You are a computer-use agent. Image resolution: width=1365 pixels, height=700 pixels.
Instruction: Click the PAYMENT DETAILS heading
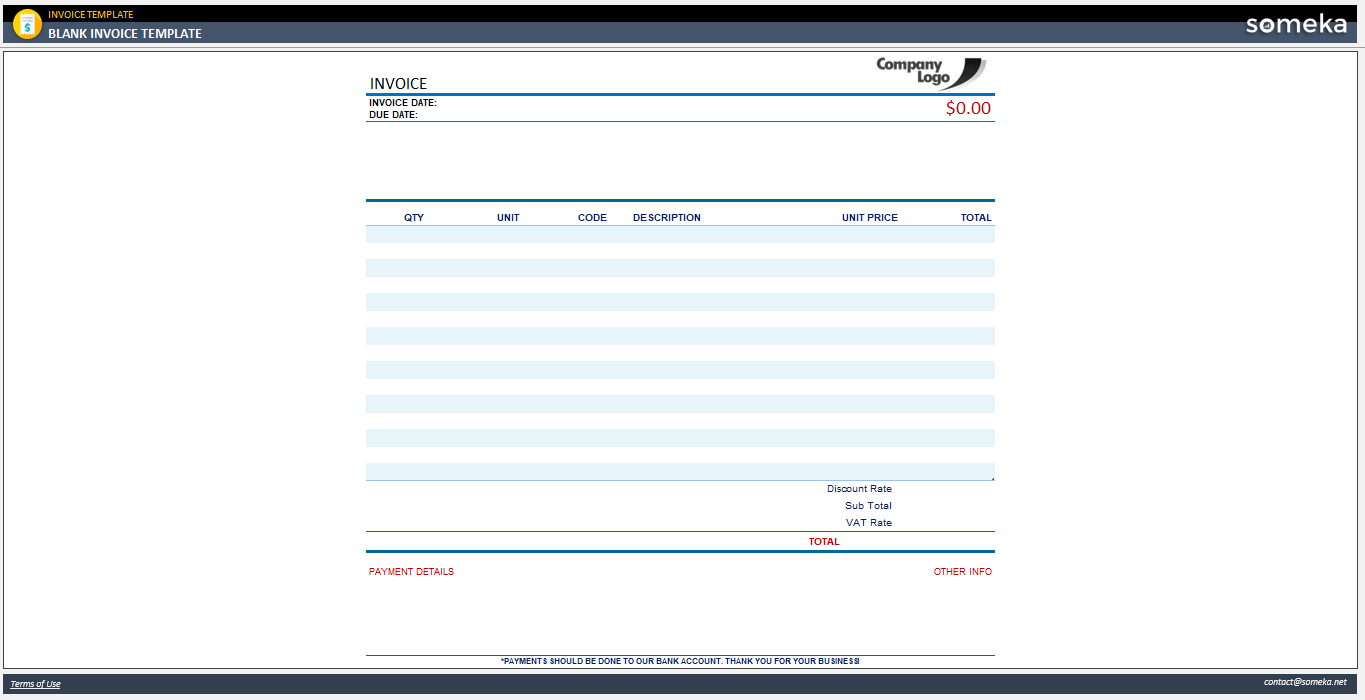click(411, 572)
